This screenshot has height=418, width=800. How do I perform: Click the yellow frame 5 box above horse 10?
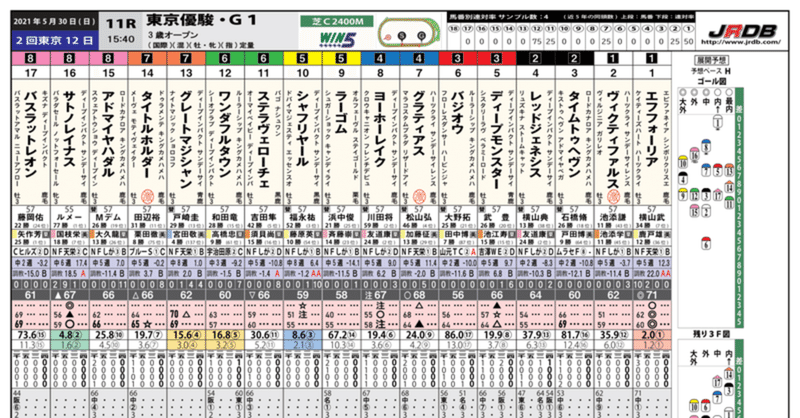pos(303,58)
